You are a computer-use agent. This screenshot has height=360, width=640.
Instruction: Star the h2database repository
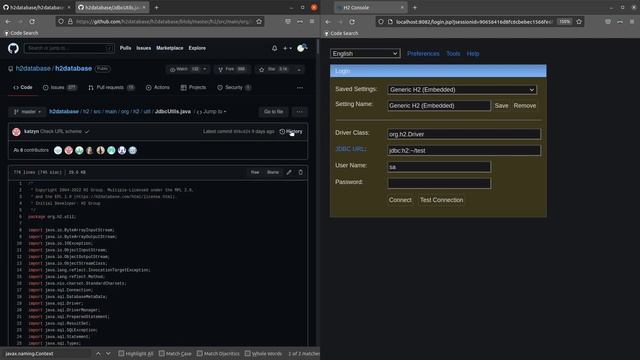tap(273, 69)
